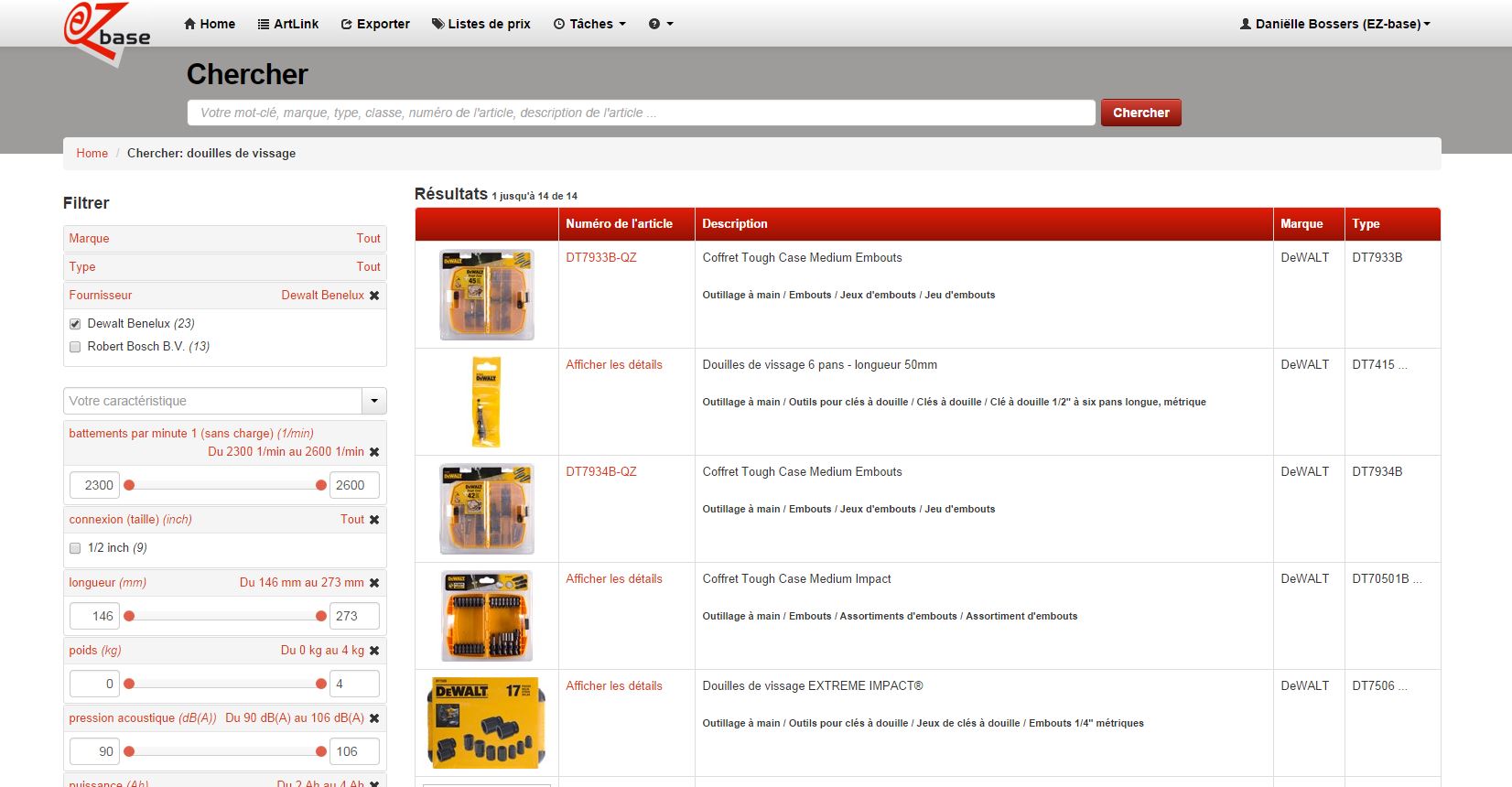
Task: Clear battements par minute filter
Action: point(373,452)
